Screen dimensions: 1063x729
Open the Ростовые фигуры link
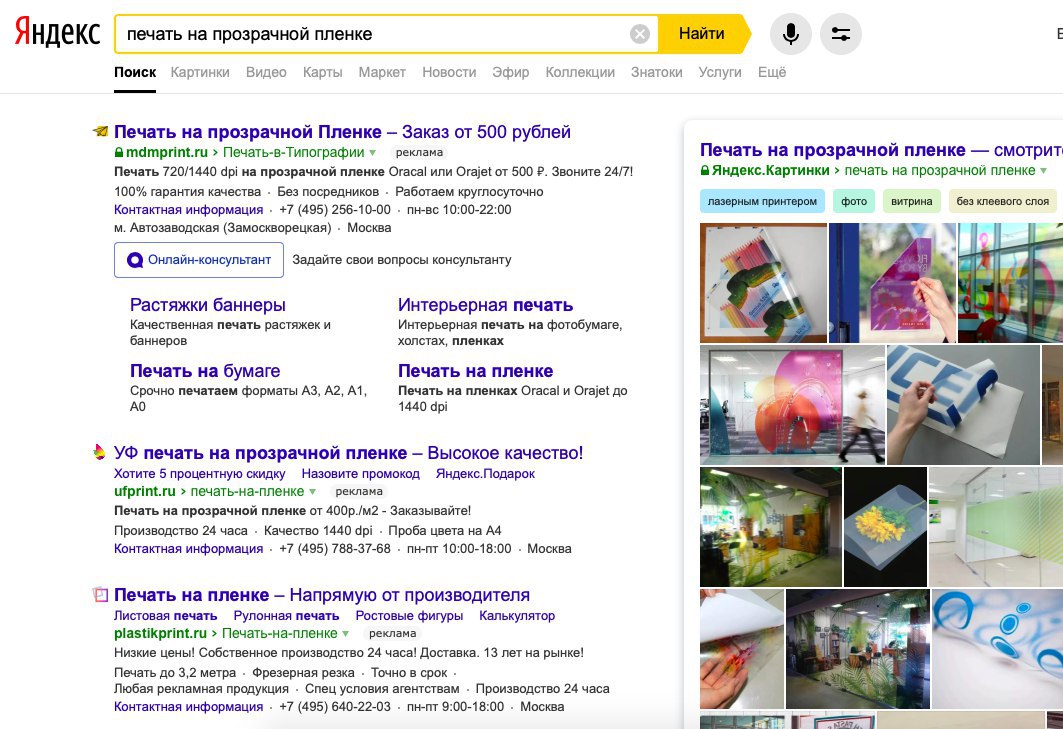pyautogui.click(x=409, y=616)
